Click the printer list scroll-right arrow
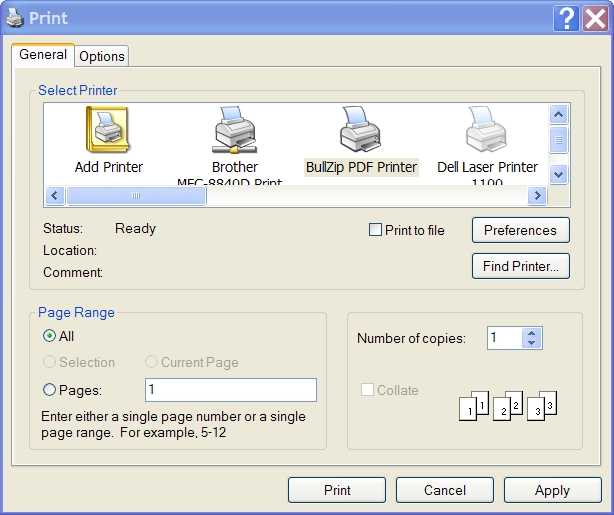Screen dimensions: 614x515 537,195
